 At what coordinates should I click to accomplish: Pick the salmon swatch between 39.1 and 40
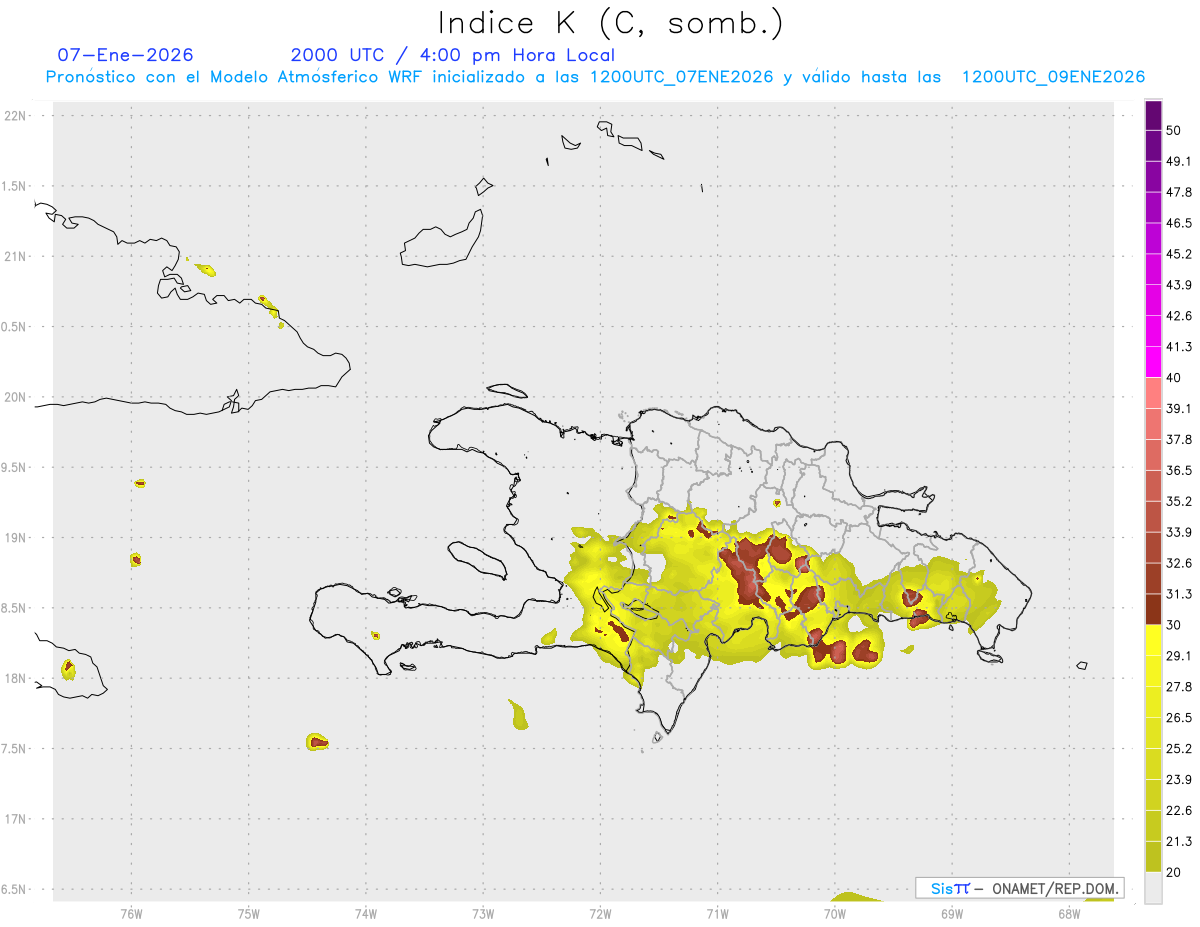pyautogui.click(x=1153, y=393)
